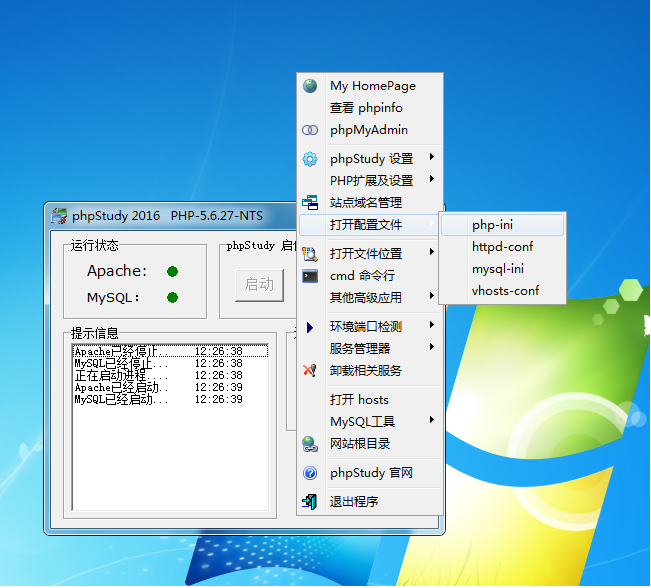The height and width of the screenshot is (588, 651).
Task: Expand 其他高级应用 submenu arrow
Action: tap(432, 296)
